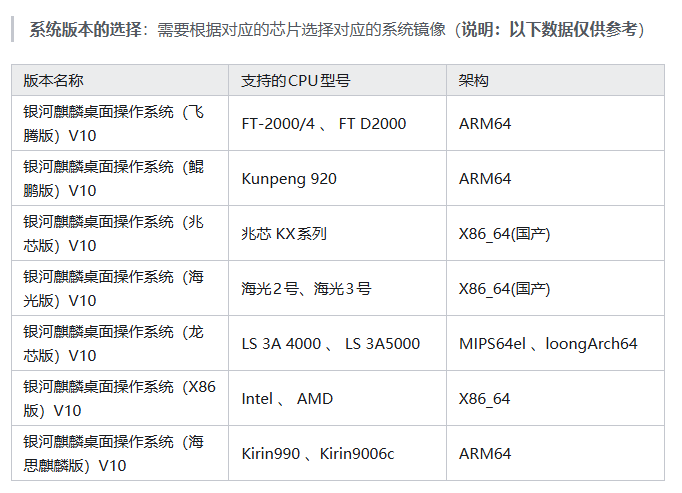Select the 兆芯 KX系列 CPU cell

[x=284, y=234]
